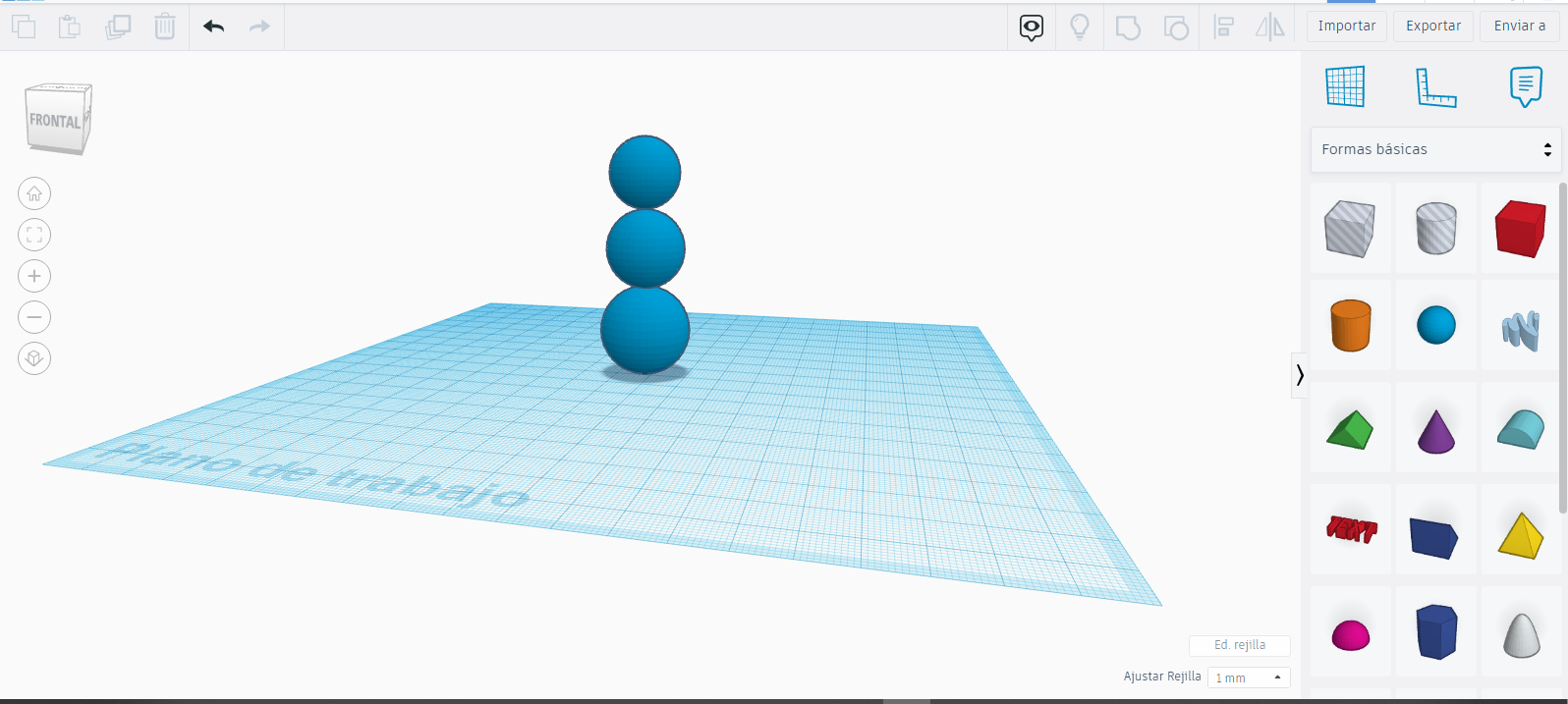This screenshot has height=704, width=1568.
Task: Pick the dark blue wedge shape
Action: [x=1434, y=537]
